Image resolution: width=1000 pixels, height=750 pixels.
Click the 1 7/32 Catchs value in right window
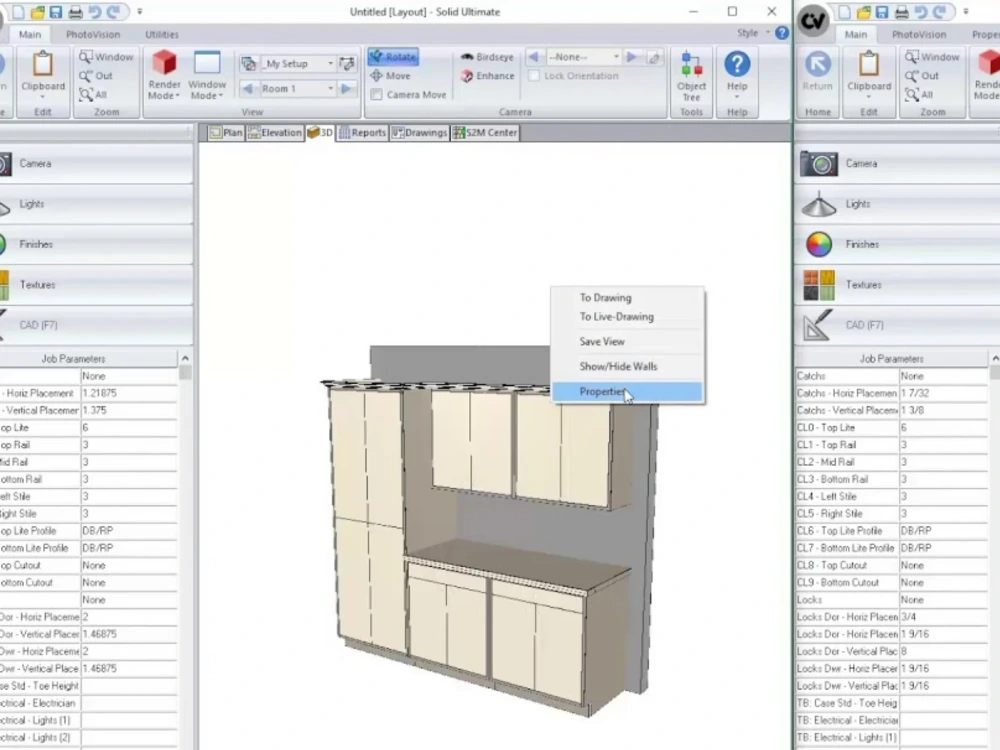943,393
